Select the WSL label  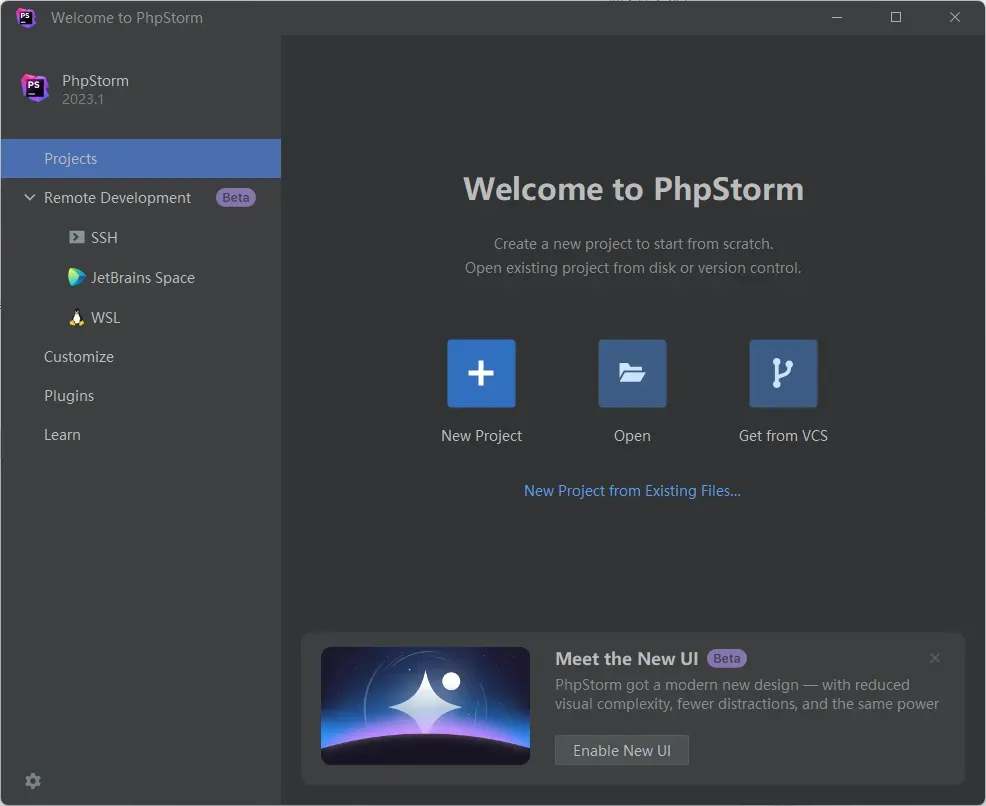coord(106,317)
